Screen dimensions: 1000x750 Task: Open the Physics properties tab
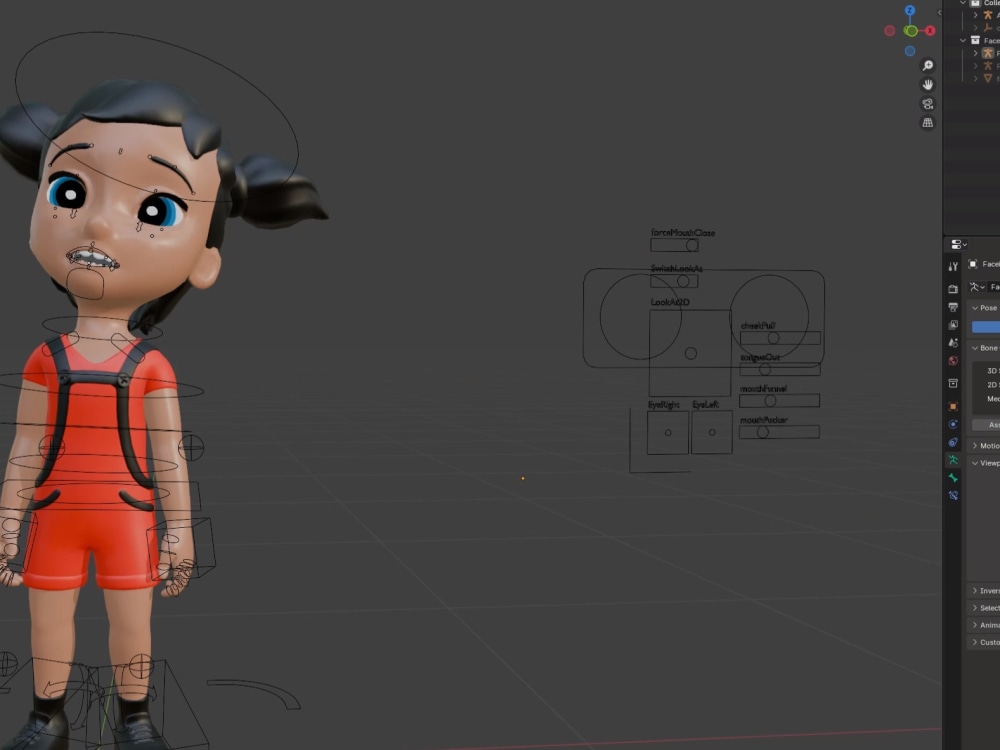(x=953, y=424)
